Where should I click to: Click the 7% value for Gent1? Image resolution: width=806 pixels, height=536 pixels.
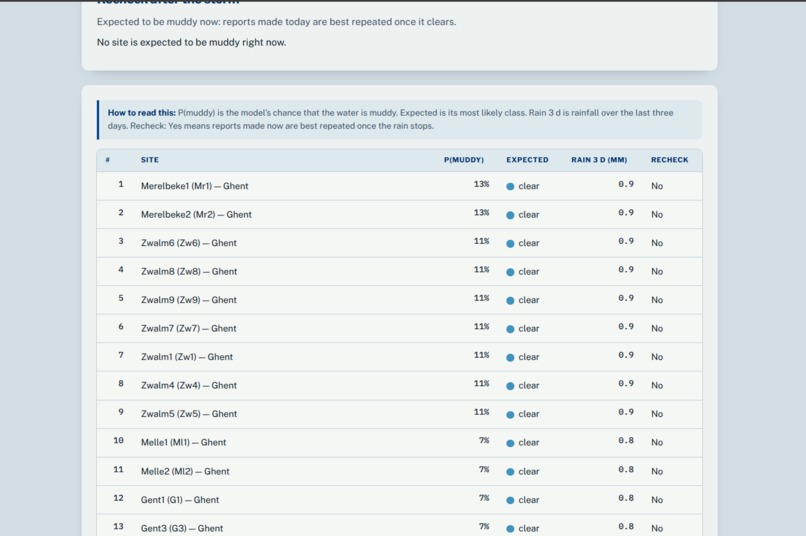(x=484, y=498)
